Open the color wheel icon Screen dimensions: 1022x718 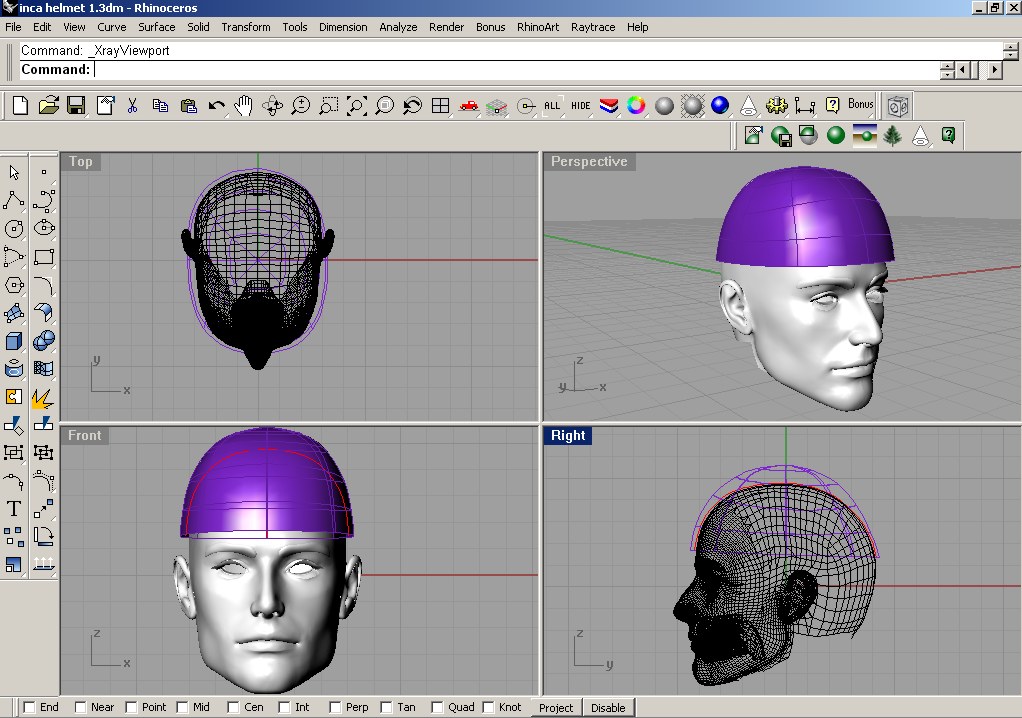[x=636, y=105]
